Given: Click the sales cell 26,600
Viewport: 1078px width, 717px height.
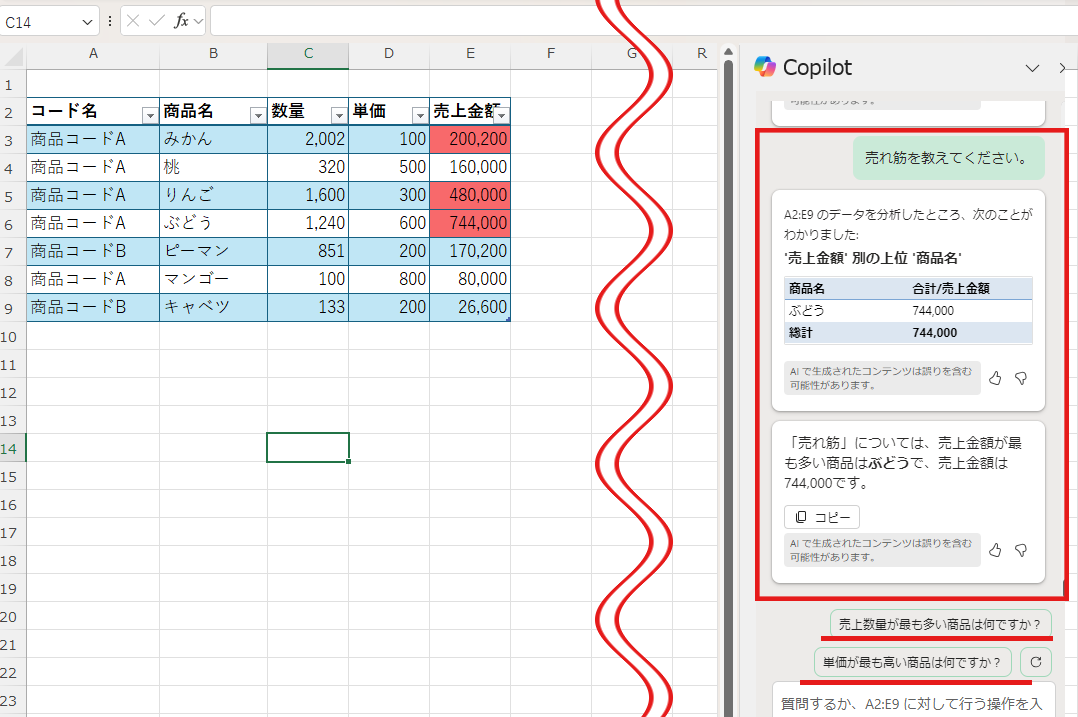Looking at the screenshot, I should pyautogui.click(x=470, y=307).
